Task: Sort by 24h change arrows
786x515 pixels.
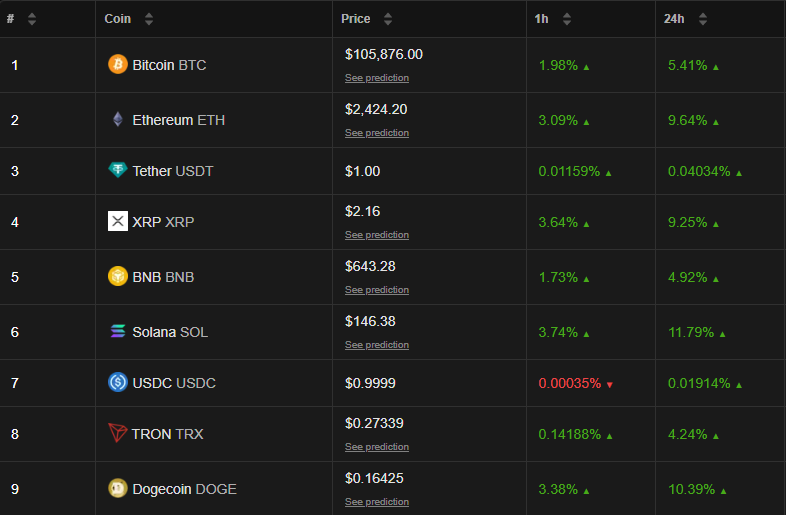Action: 703,19
